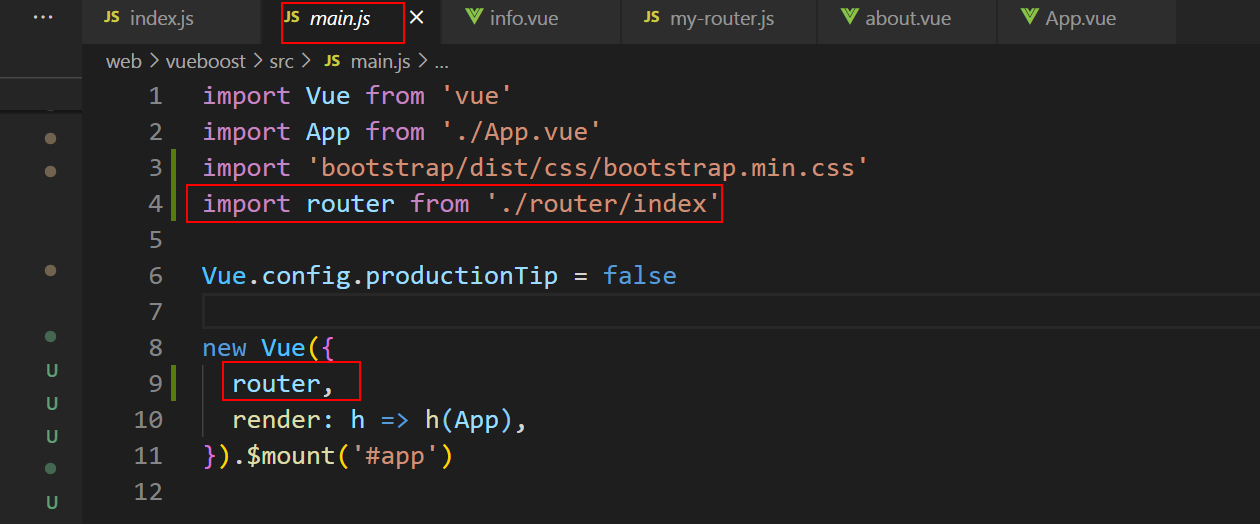The width and height of the screenshot is (1260, 524).
Task: Place cursor on empty line 7
Action: (600, 312)
